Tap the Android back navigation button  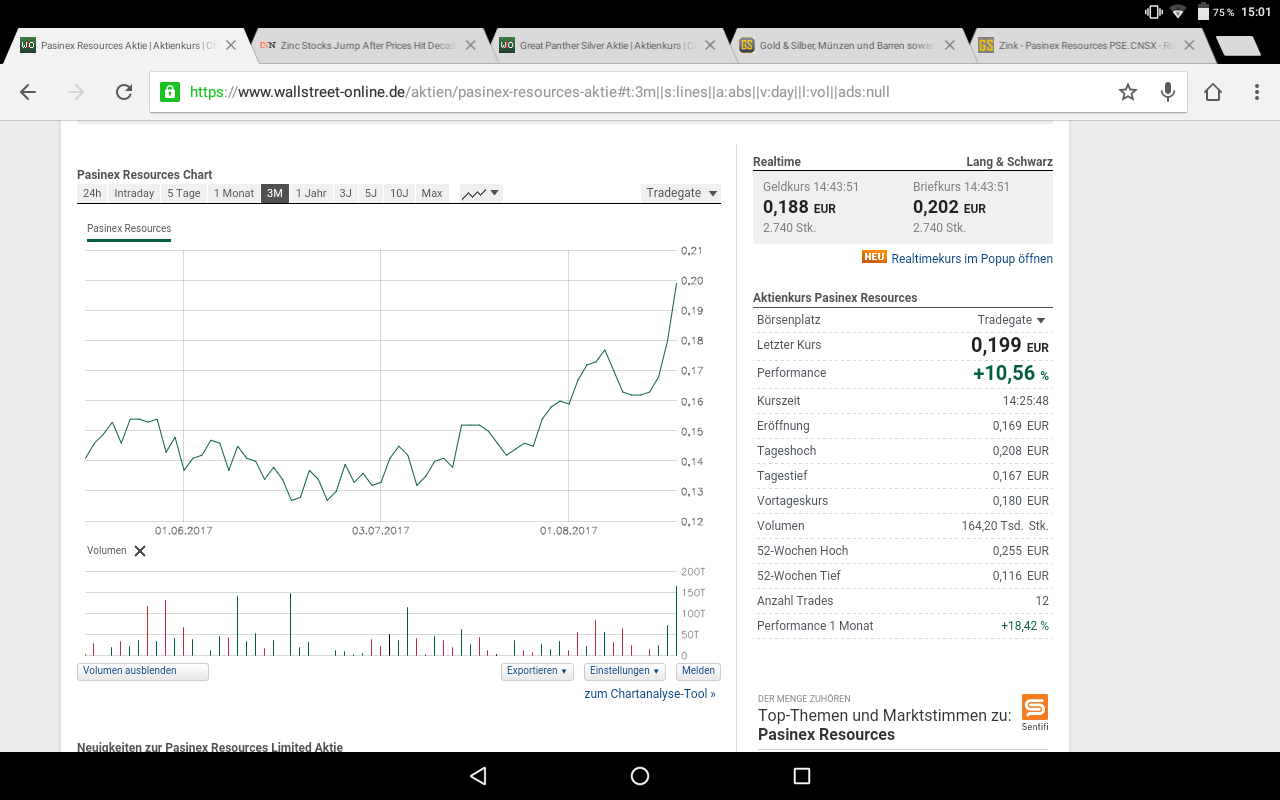coord(478,776)
